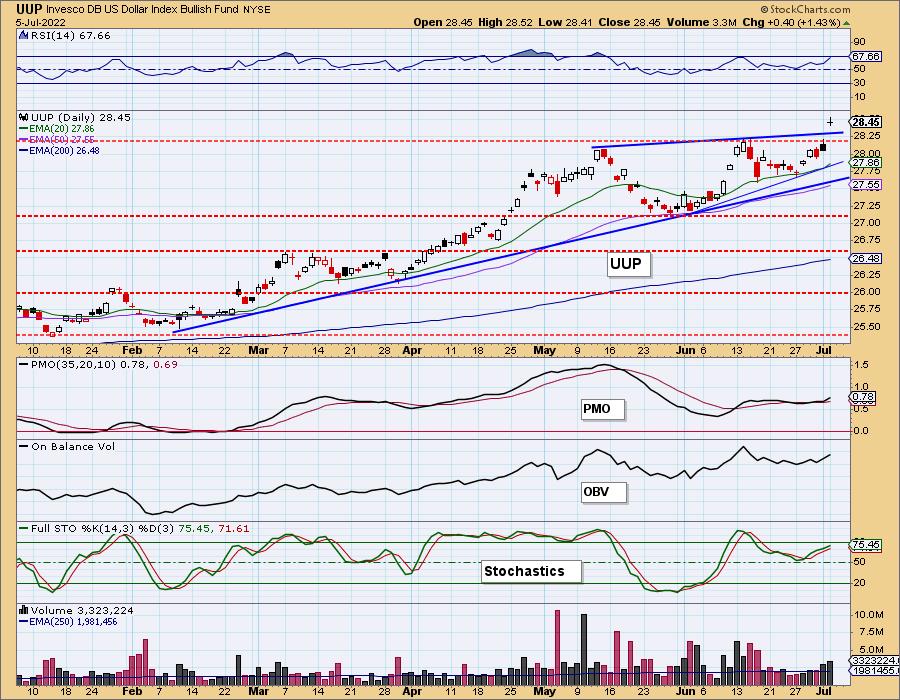Click the PMO(35,20,10) indicator label
The height and width of the screenshot is (700, 900).
coord(99,365)
